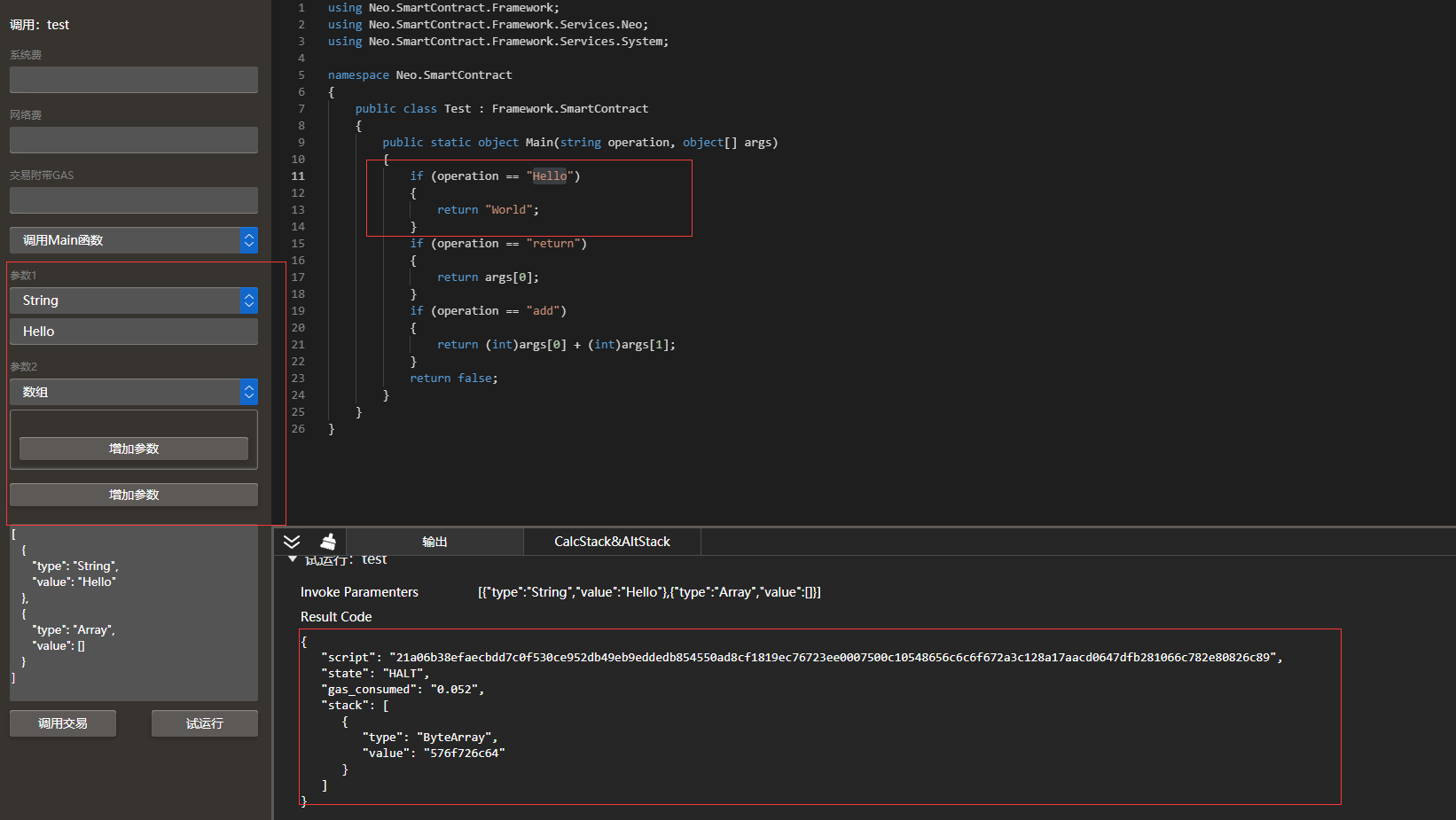The image size is (1456, 820).
Task: Click the 调用交易 invoke transaction button
Action: [x=62, y=723]
